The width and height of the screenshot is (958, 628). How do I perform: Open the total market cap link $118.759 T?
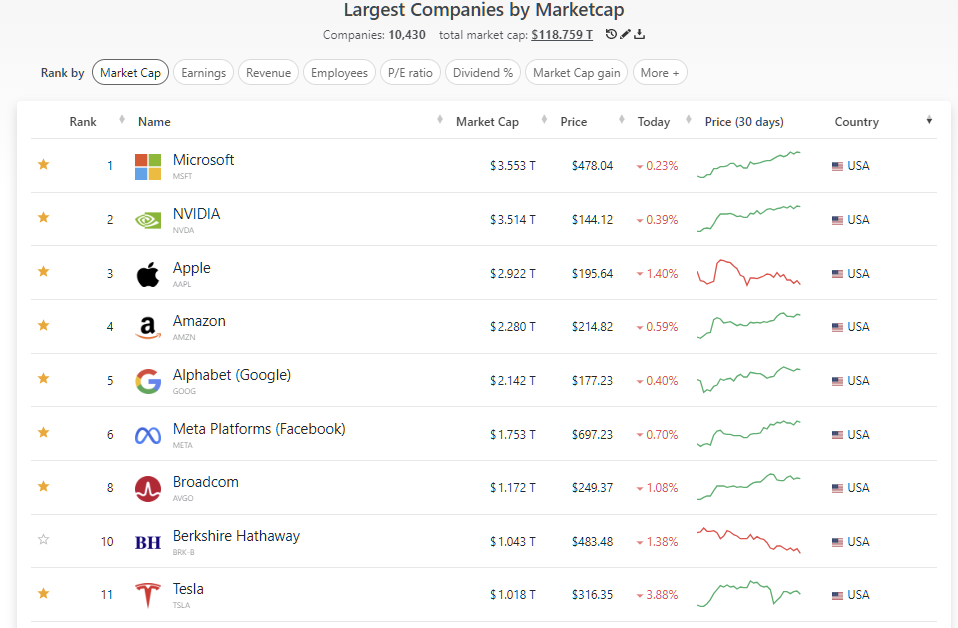(x=562, y=34)
